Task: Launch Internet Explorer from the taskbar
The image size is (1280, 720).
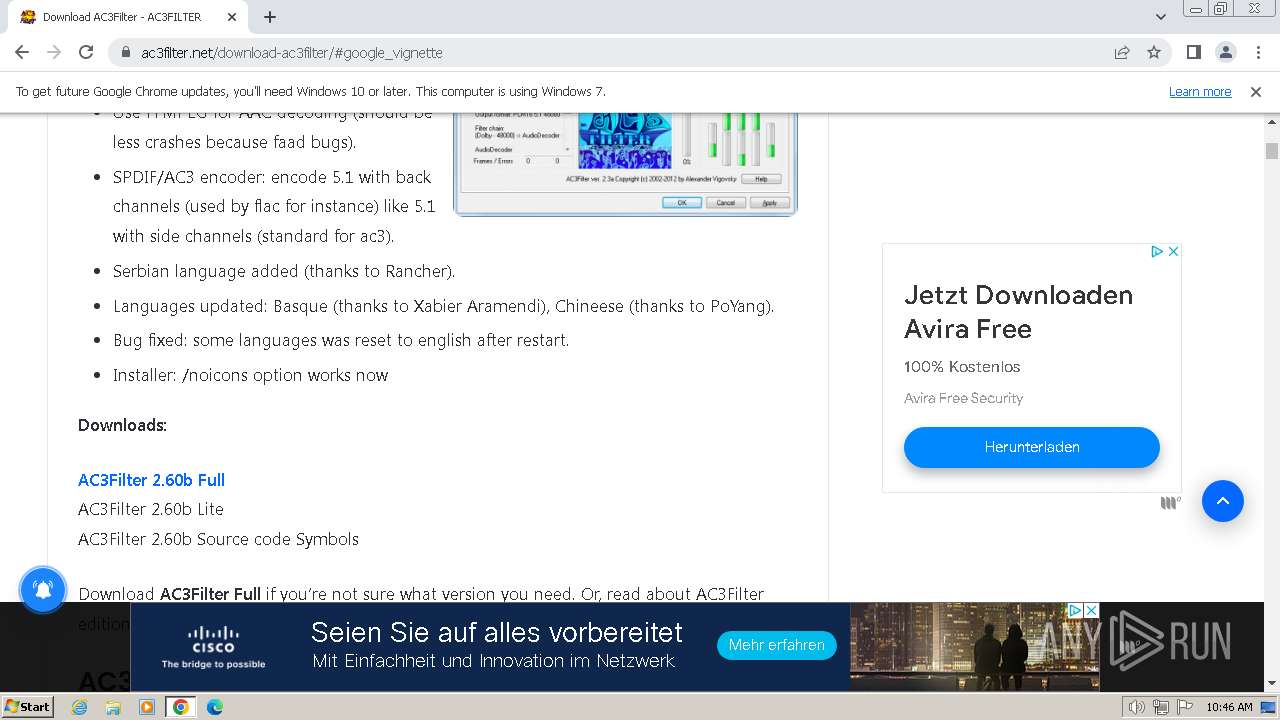Action: point(80,707)
